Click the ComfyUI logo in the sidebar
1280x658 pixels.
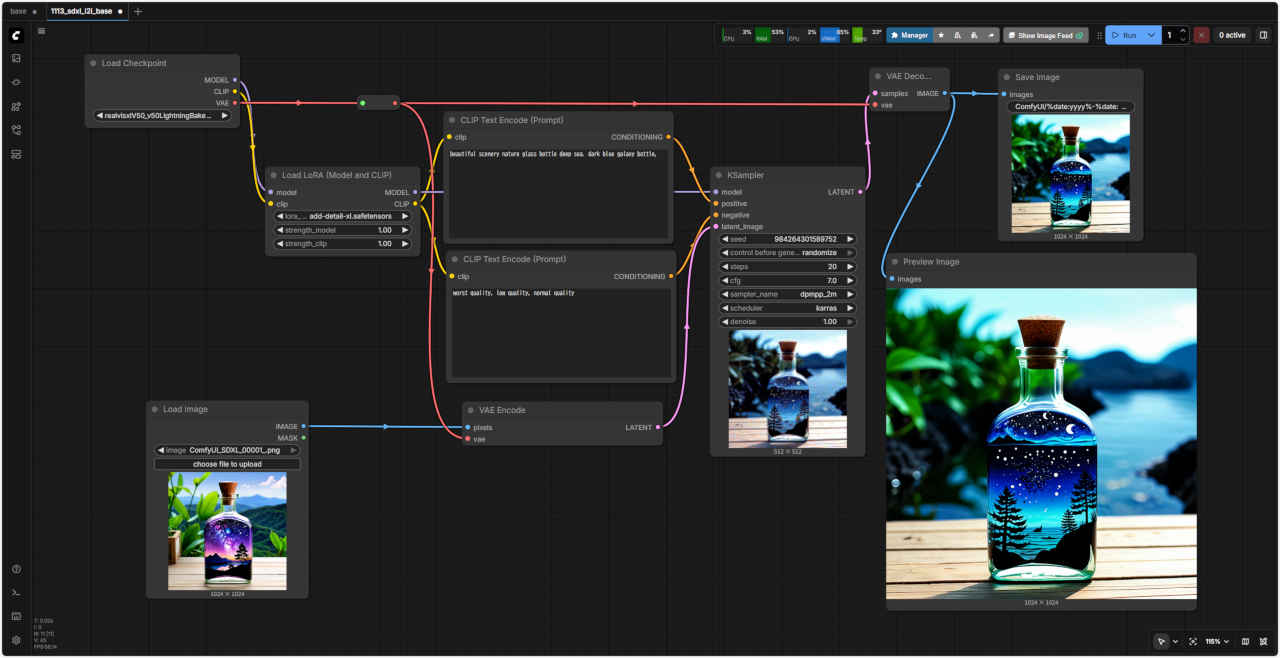[16, 35]
